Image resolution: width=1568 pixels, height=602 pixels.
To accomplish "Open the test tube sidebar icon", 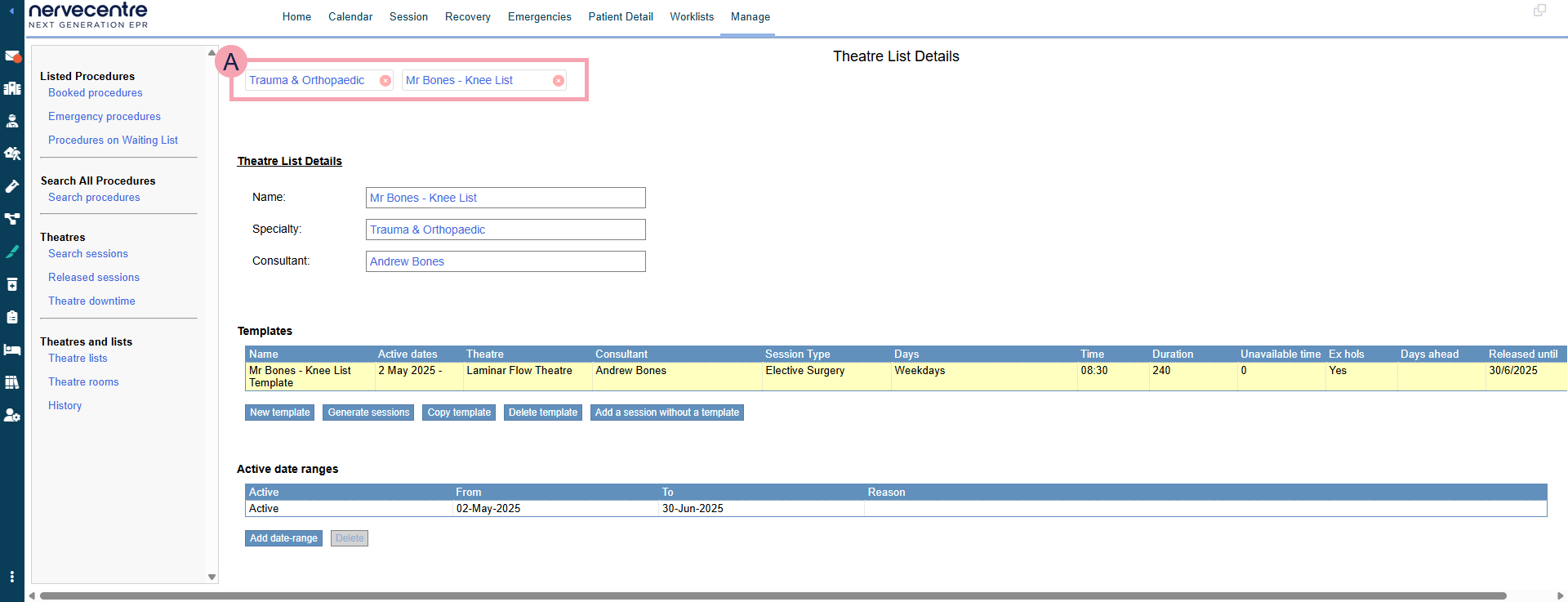I will click(x=12, y=186).
